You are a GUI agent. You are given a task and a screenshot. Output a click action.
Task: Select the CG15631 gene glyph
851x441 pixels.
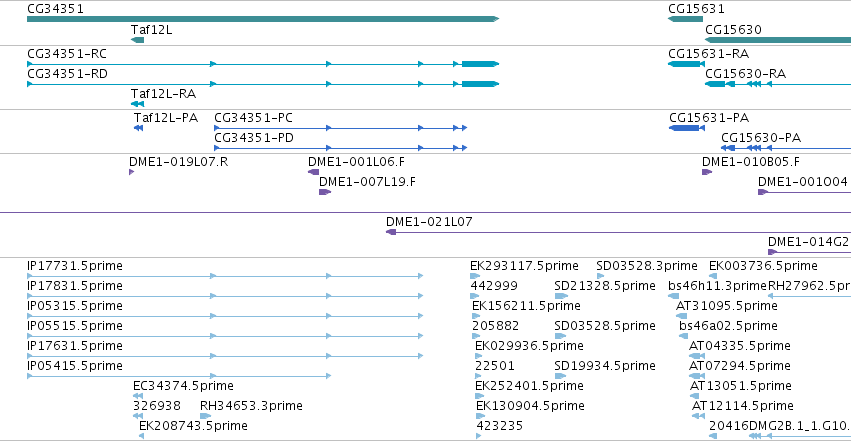coord(685,19)
